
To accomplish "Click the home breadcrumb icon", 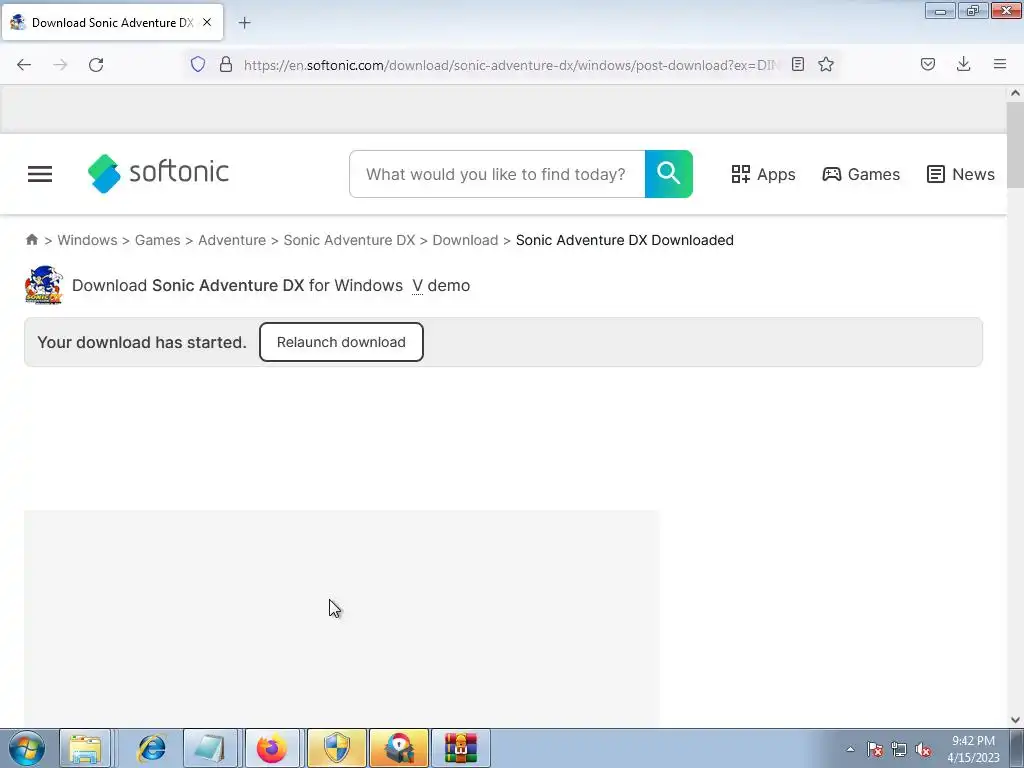I will pyautogui.click(x=31, y=240).
